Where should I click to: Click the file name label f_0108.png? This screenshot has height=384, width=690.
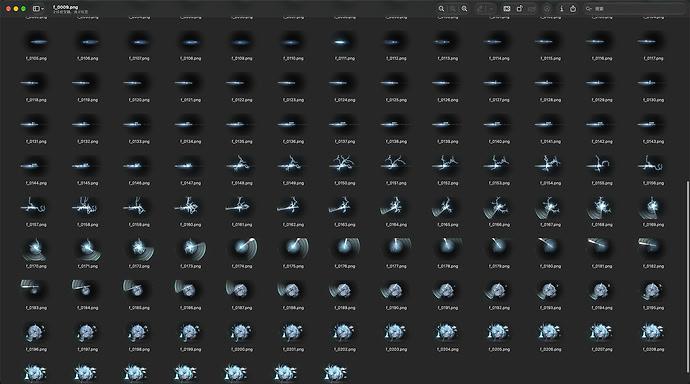click(190, 59)
